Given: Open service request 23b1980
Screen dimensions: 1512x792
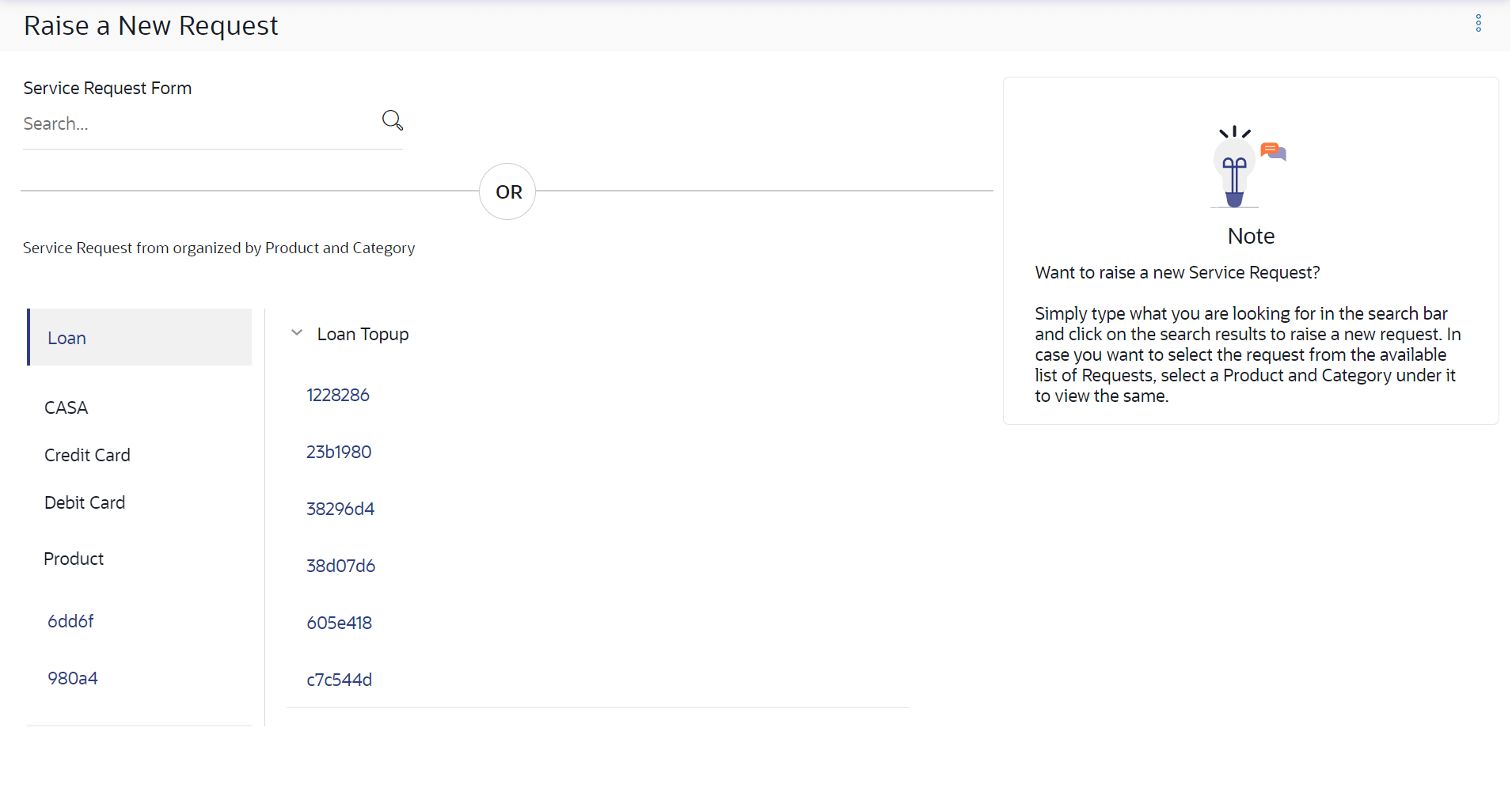Looking at the screenshot, I should 339,452.
